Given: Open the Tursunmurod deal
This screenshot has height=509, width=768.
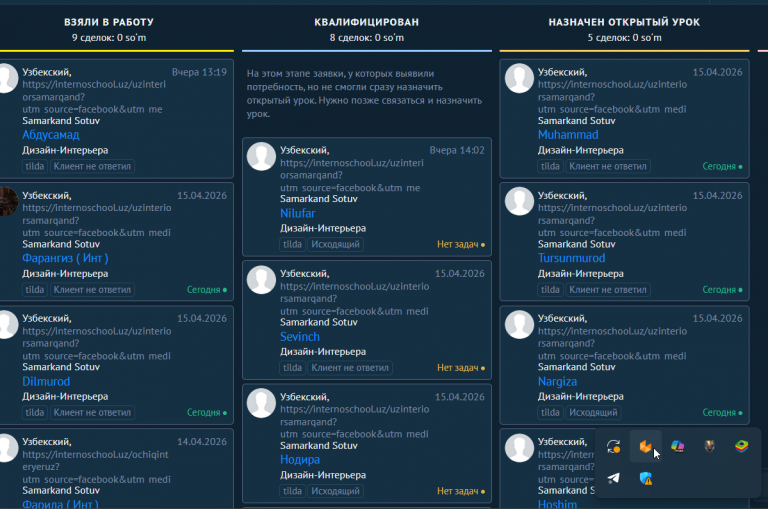Looking at the screenshot, I should tap(572, 258).
